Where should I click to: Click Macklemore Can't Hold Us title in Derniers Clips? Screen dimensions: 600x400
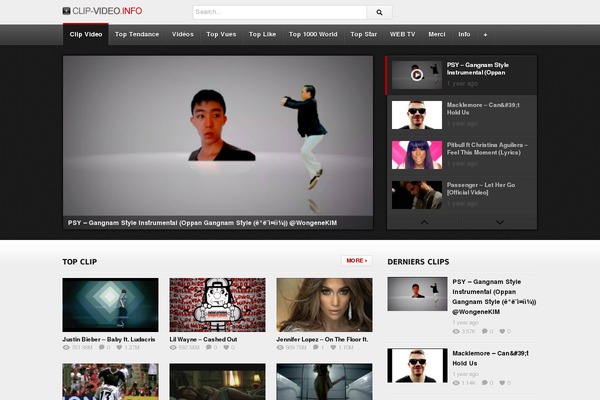[490, 358]
